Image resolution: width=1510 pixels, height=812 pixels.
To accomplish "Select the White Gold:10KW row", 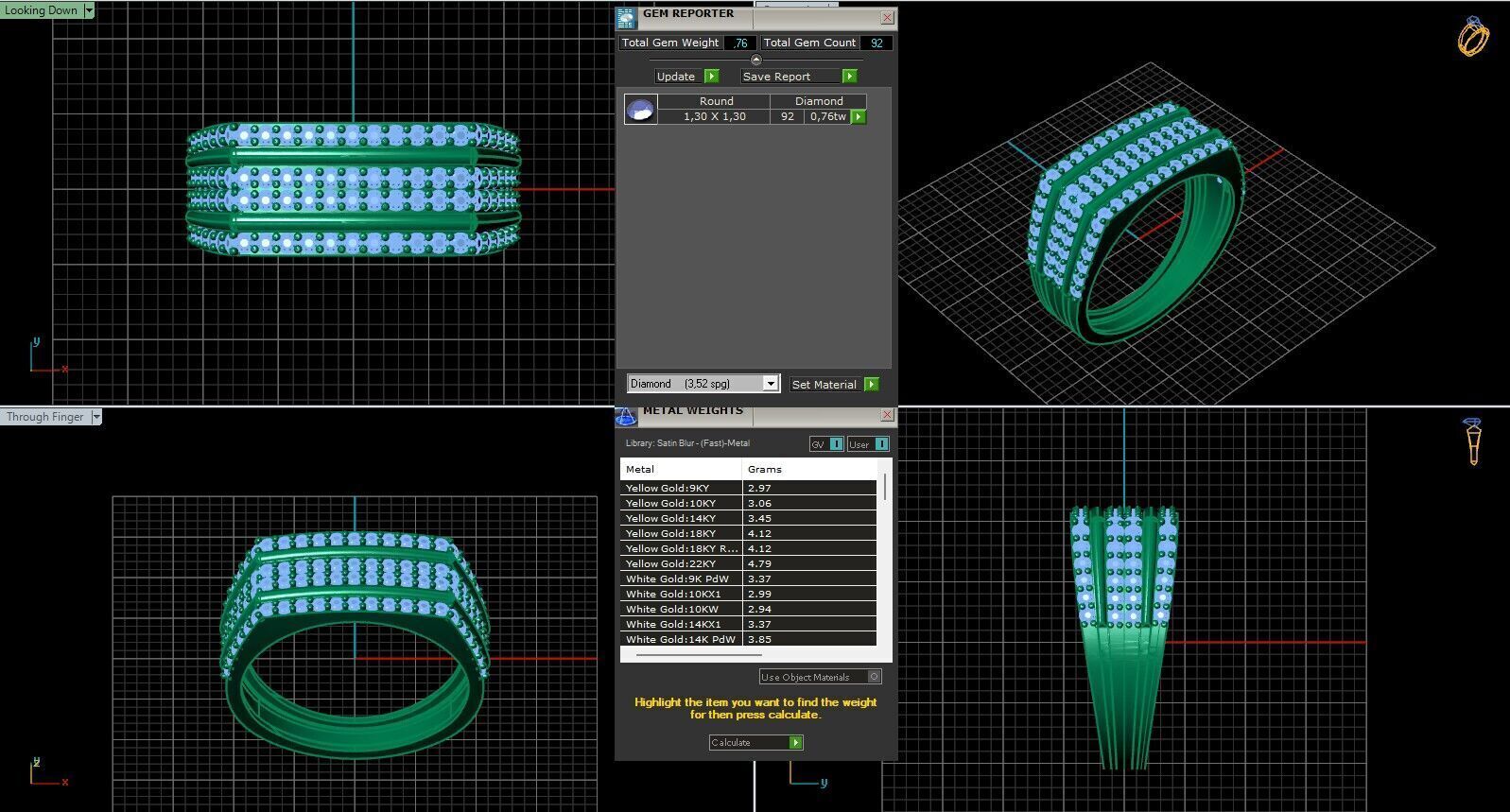I will pos(748,609).
